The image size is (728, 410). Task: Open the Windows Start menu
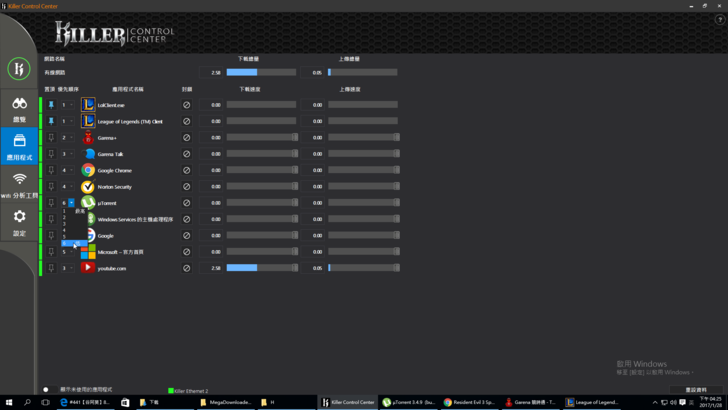click(9, 402)
